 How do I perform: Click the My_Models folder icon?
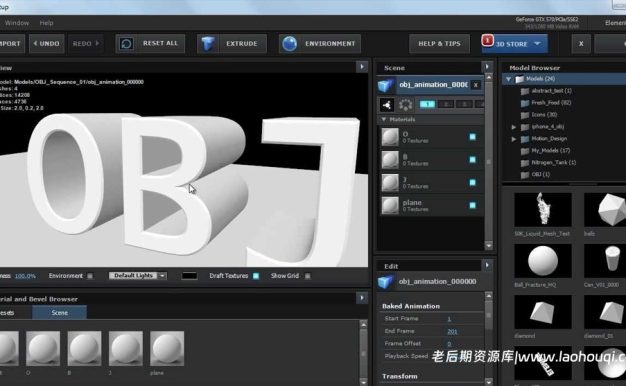(x=525, y=151)
